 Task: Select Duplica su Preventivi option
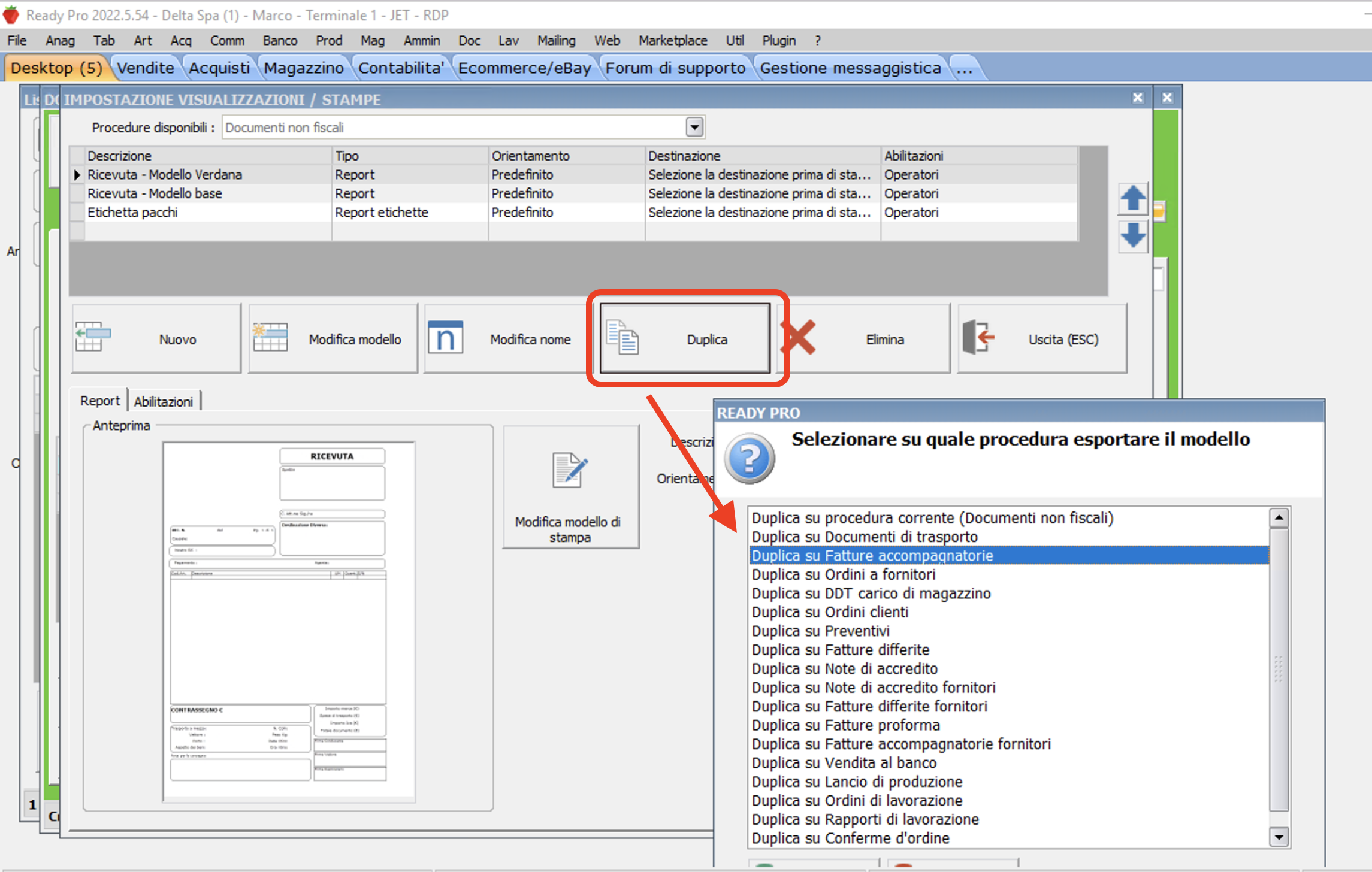click(820, 631)
